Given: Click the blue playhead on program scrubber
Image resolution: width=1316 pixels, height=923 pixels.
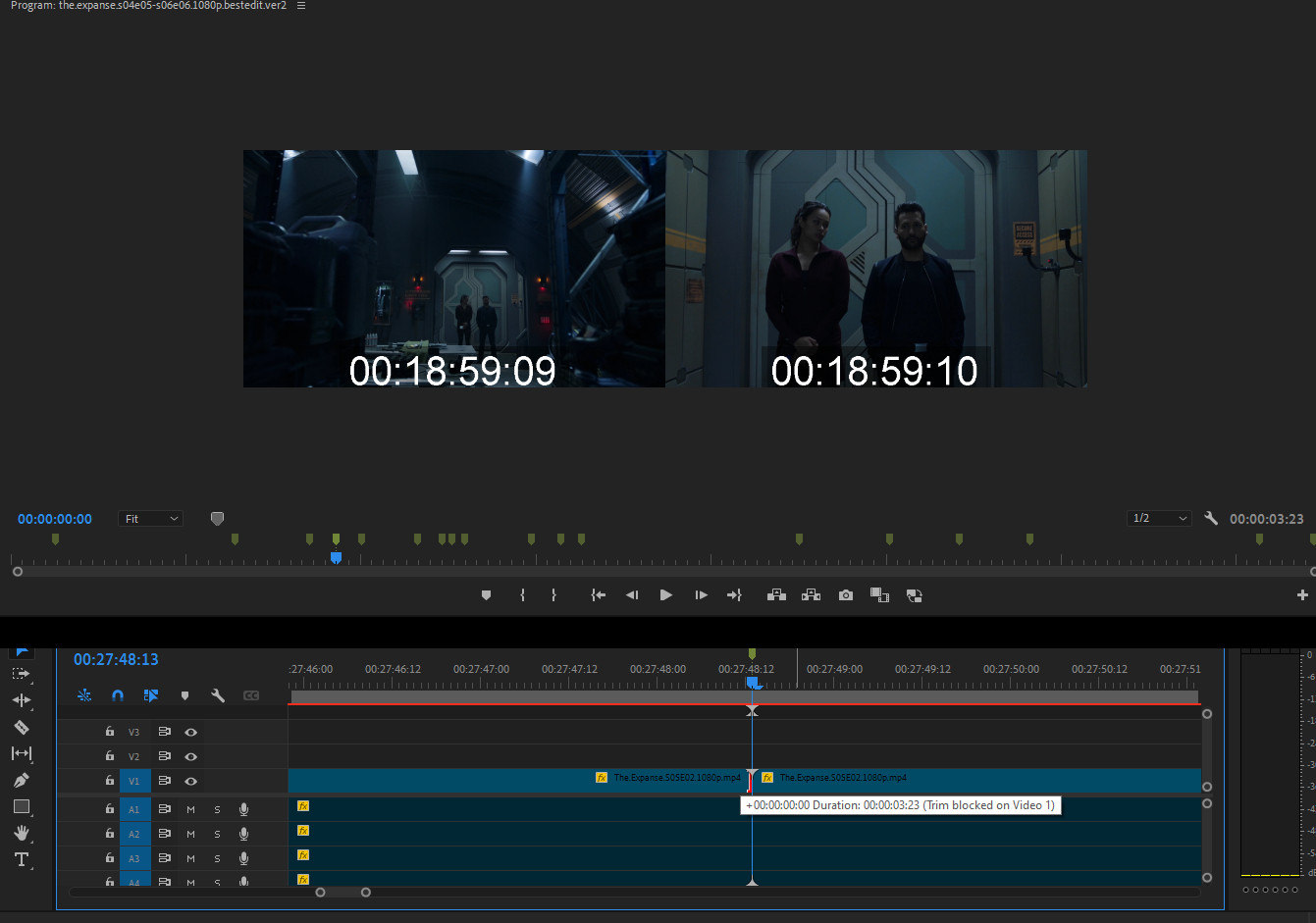Looking at the screenshot, I should click(336, 557).
